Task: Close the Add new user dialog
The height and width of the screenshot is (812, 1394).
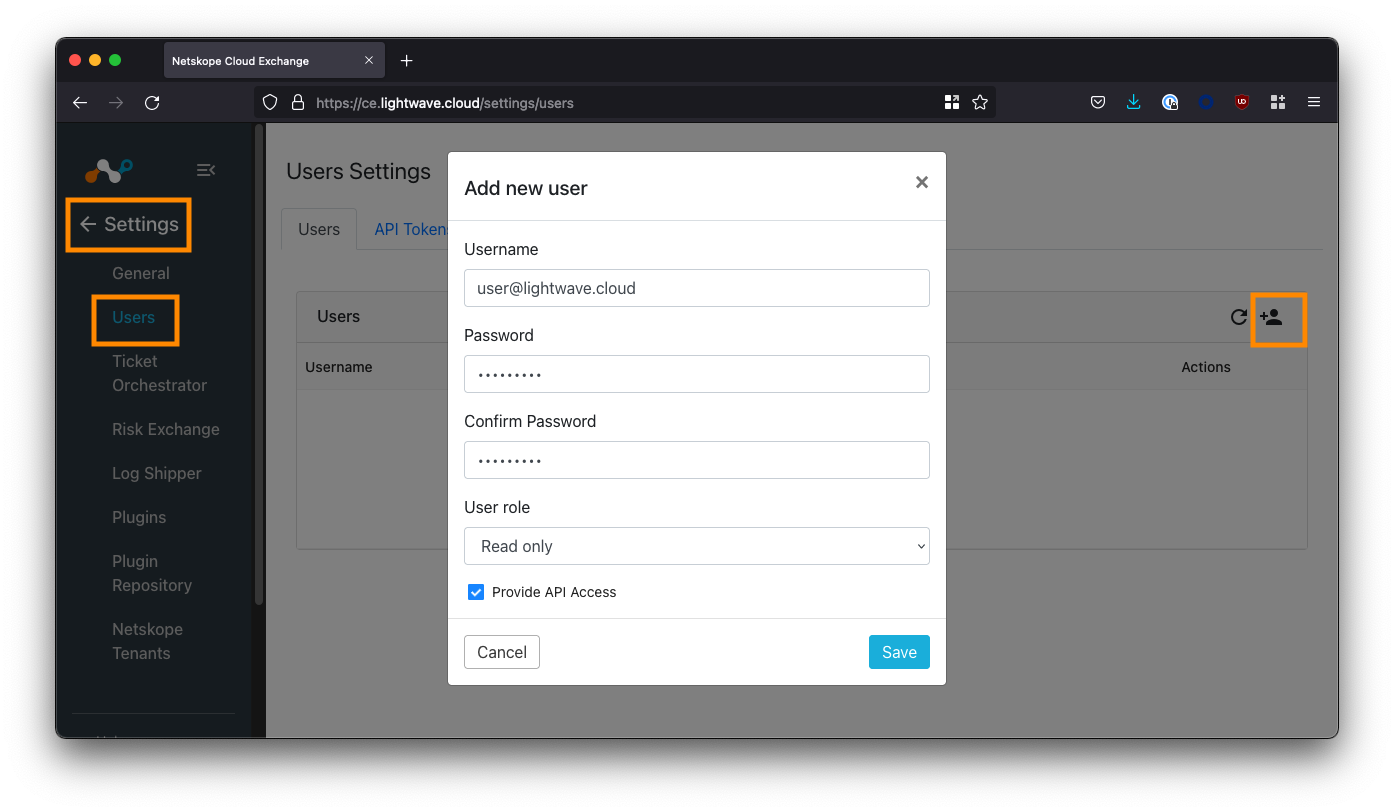Action: pyautogui.click(x=921, y=182)
